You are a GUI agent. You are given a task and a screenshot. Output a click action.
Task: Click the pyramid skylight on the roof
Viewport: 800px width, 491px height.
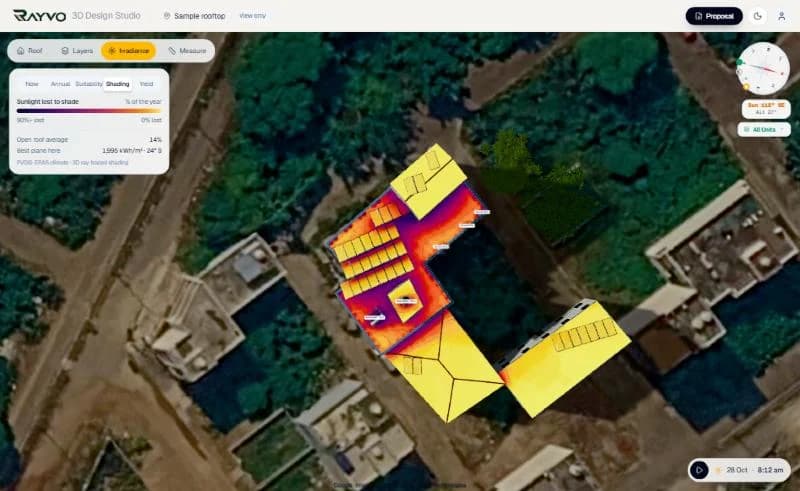click(406, 301)
